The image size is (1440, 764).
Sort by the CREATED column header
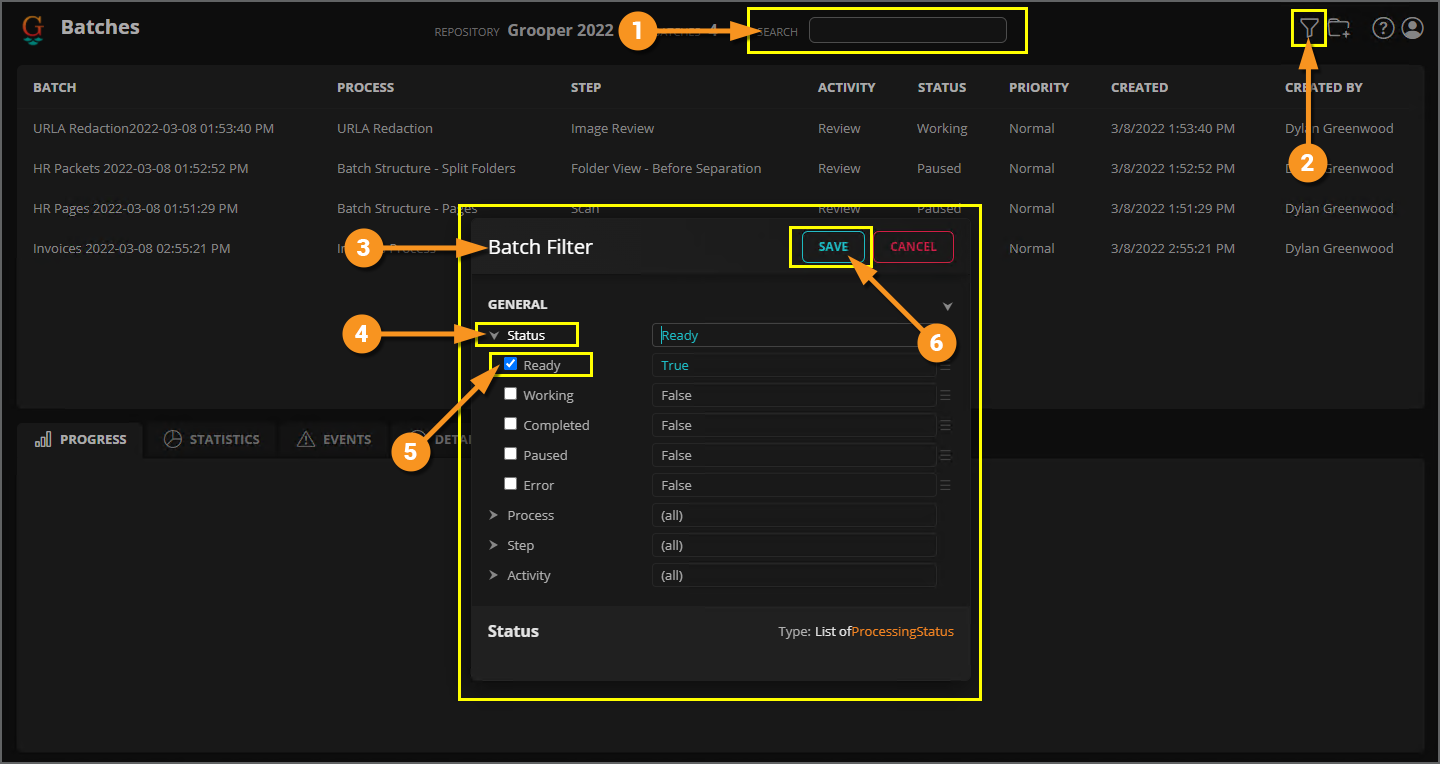coord(1140,88)
